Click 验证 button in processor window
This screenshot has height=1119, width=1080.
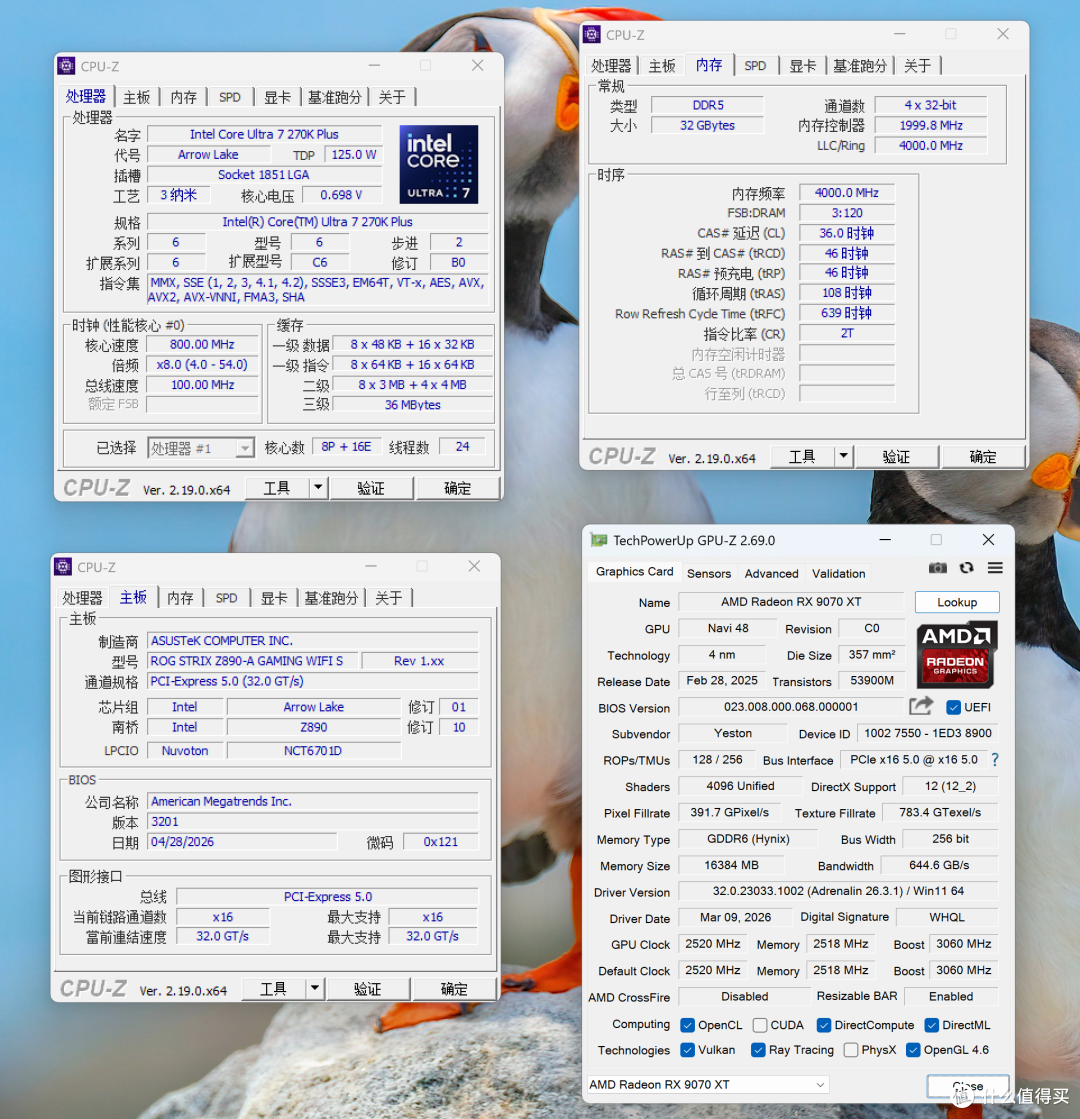click(370, 488)
